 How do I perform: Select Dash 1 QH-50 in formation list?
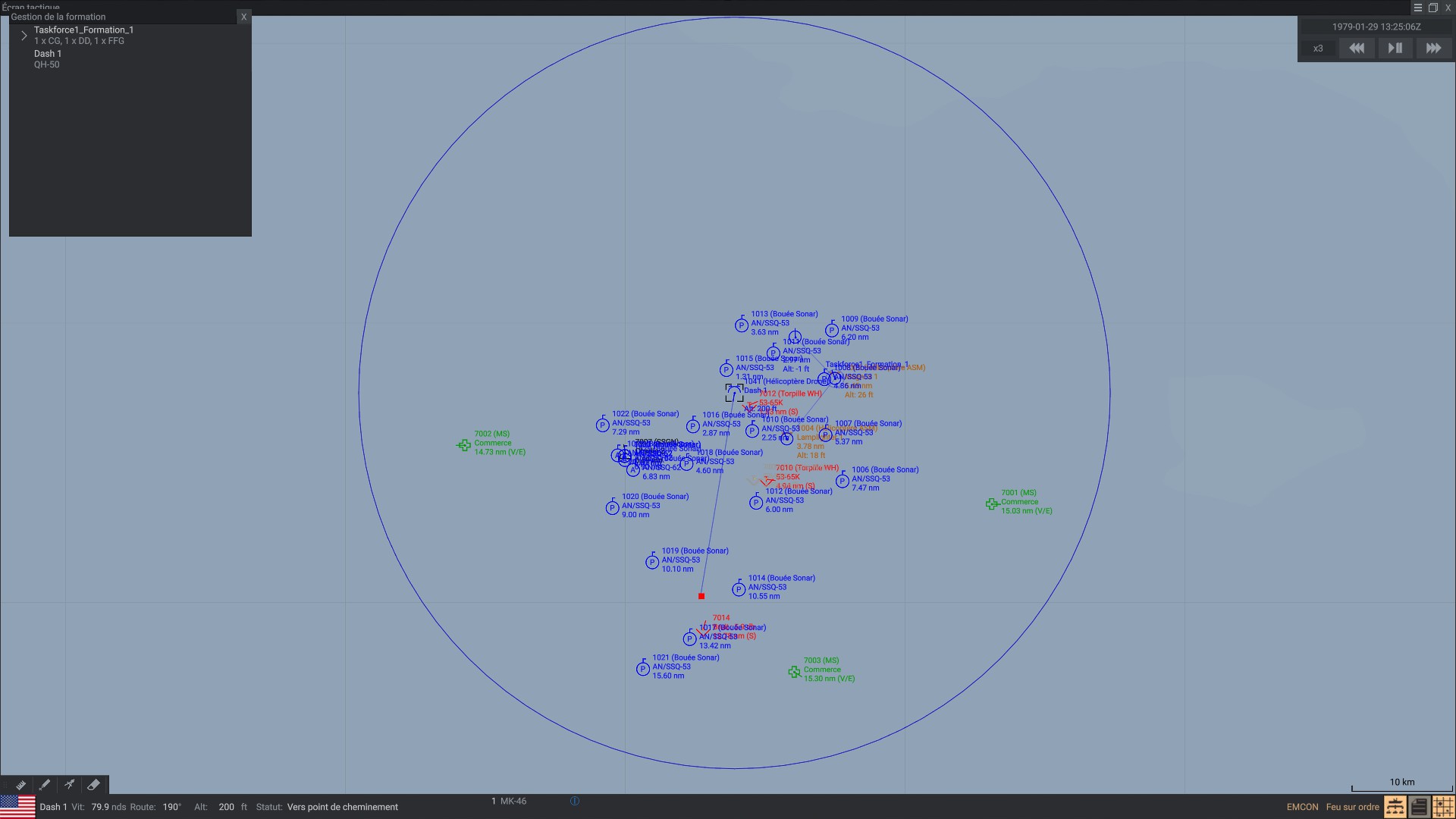pos(47,58)
